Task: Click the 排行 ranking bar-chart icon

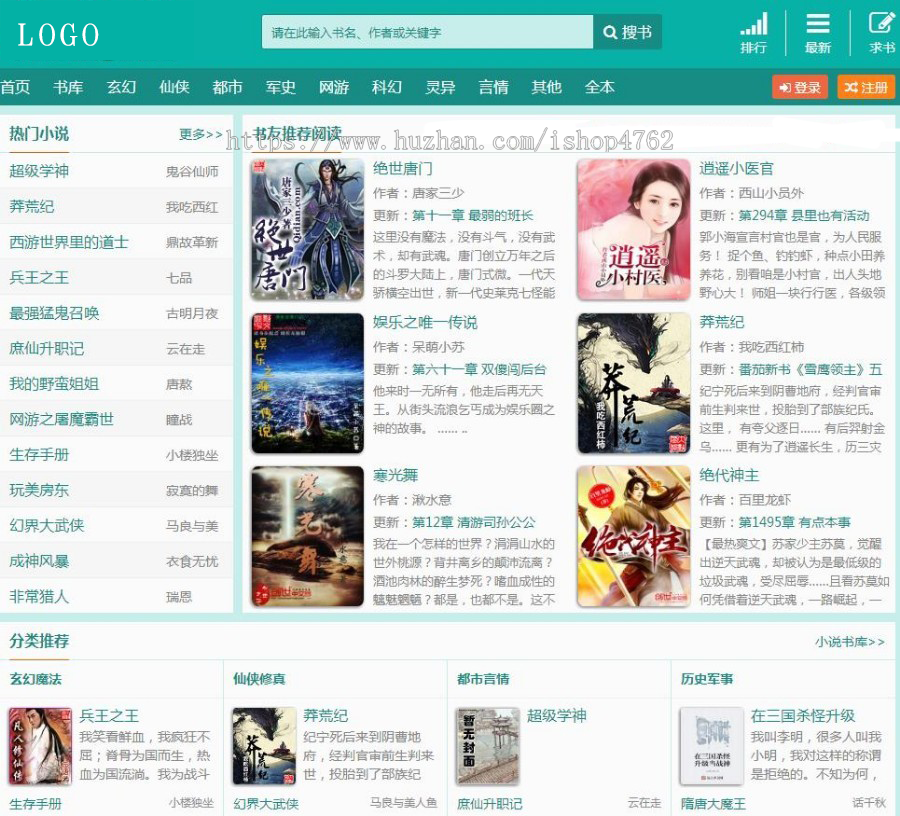Action: tap(754, 25)
